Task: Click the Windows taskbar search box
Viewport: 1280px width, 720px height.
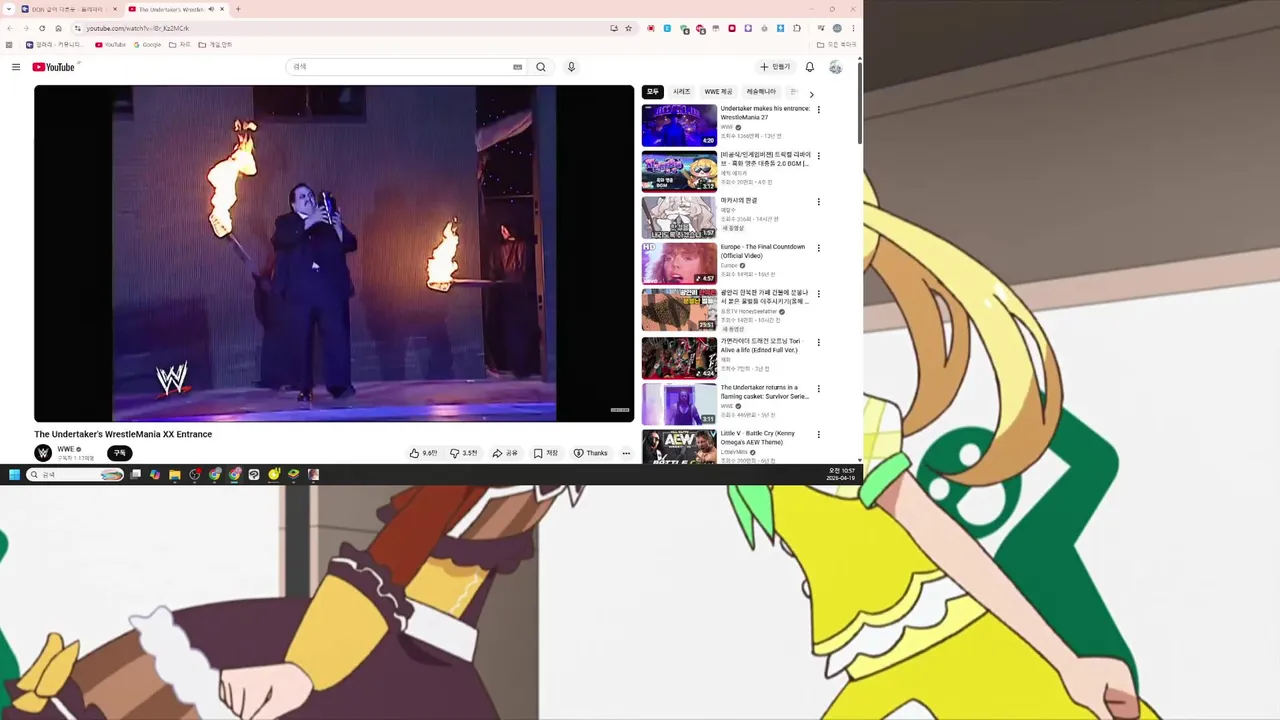Action: (x=76, y=474)
